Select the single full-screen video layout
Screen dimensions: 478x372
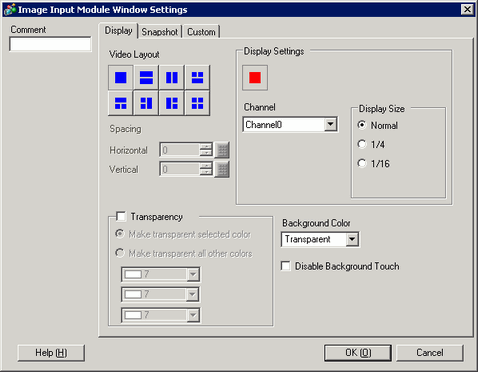121,77
